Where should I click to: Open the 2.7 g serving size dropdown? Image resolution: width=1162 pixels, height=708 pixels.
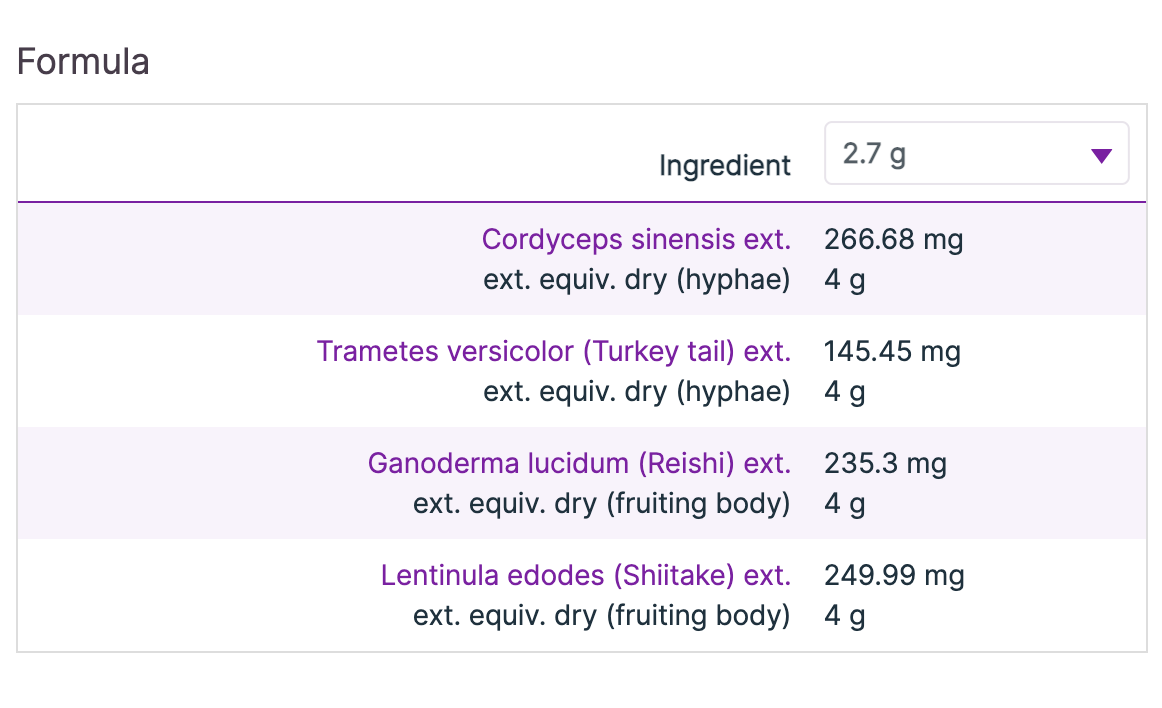(x=975, y=154)
